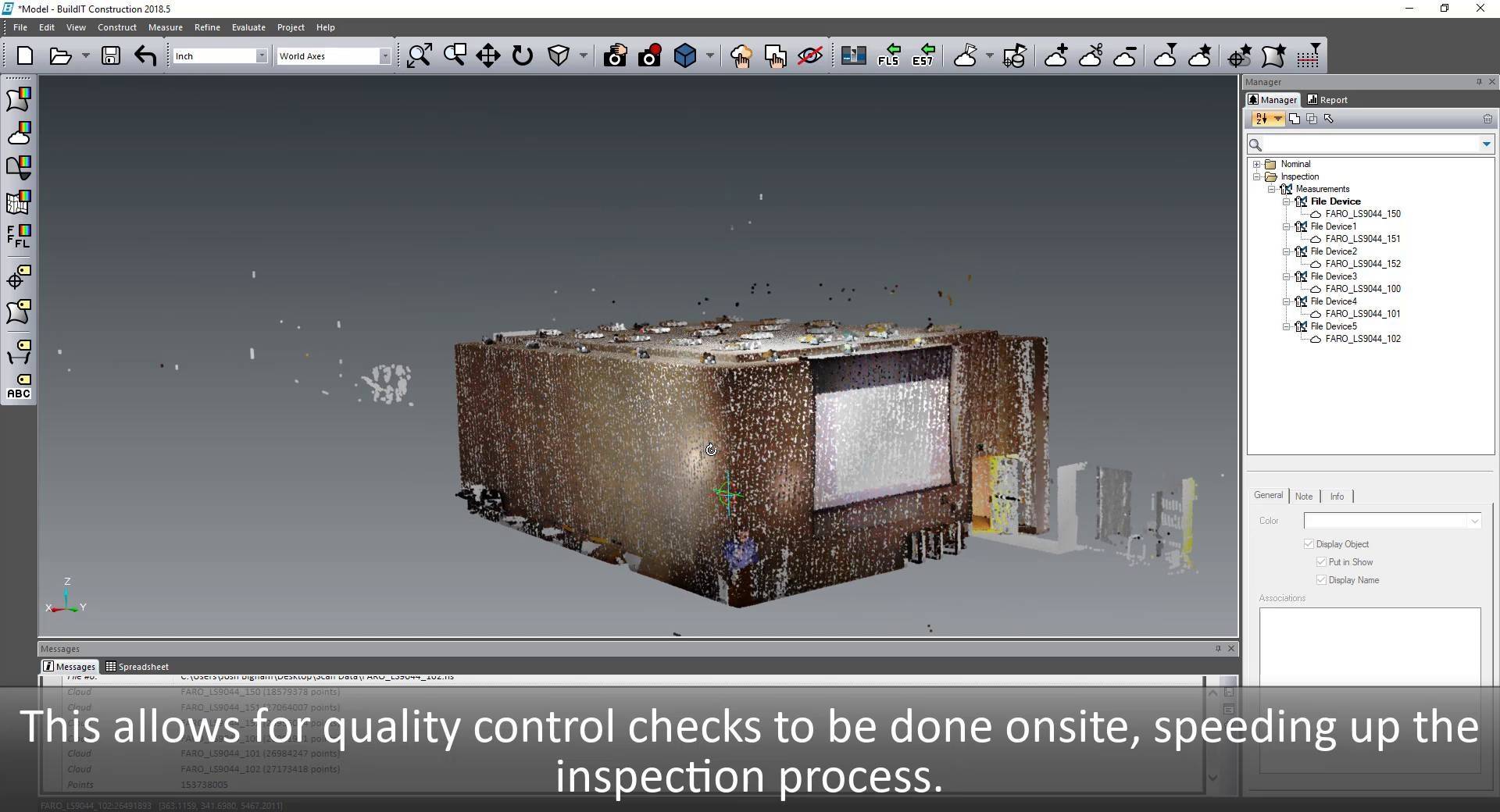Click the ABC label tool in sidebar
Screen dimensions: 1500x812
point(19,387)
